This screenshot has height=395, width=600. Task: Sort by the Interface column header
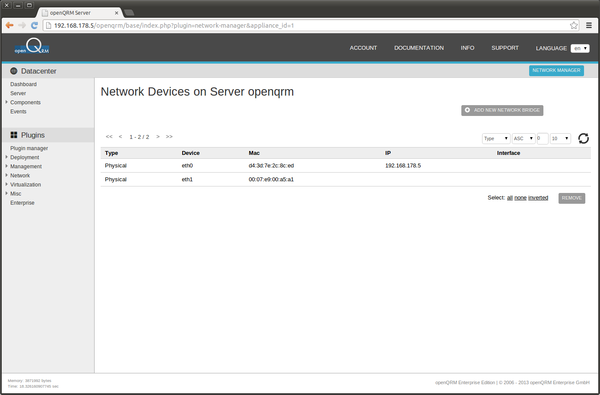pyautogui.click(x=508, y=153)
